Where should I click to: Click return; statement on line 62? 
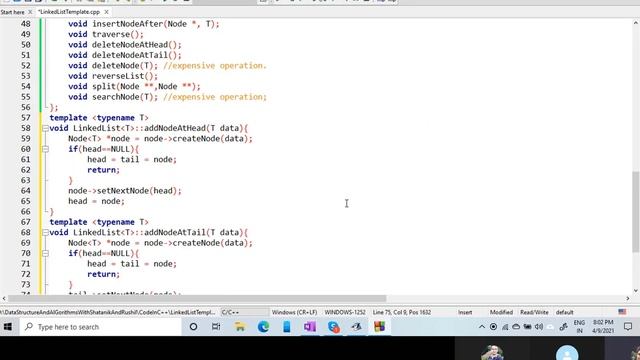(104, 170)
